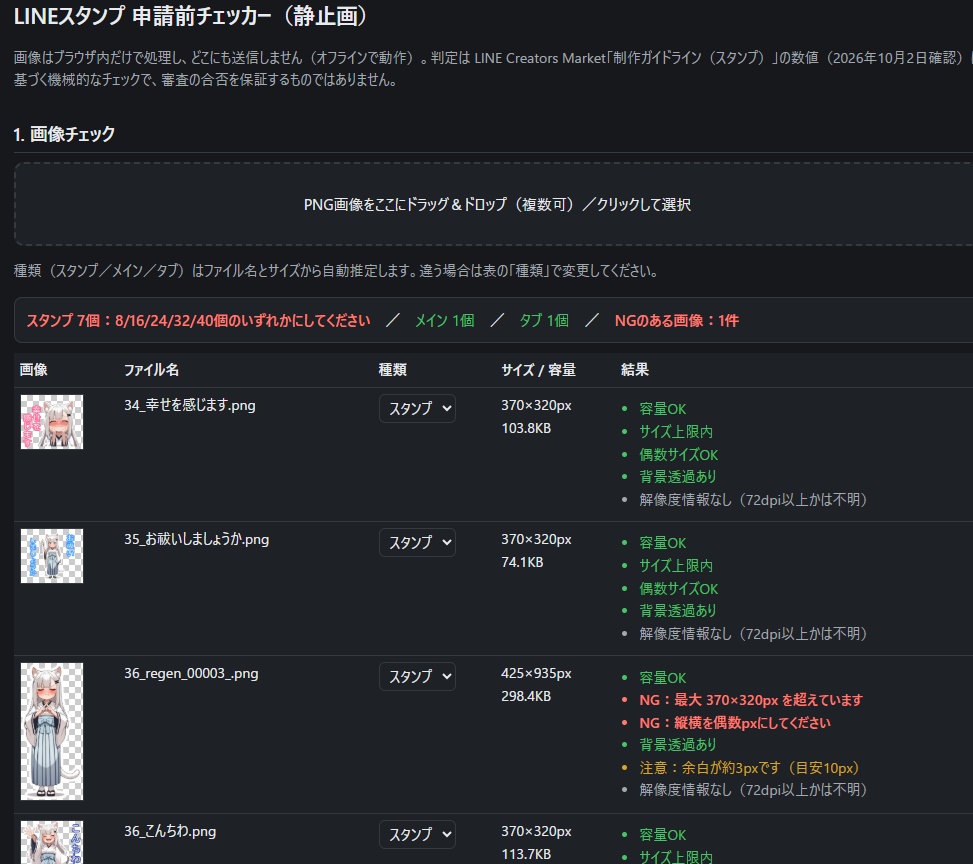Select file name 36_こんちわ.png
This screenshot has height=864, width=973.
click(x=170, y=831)
